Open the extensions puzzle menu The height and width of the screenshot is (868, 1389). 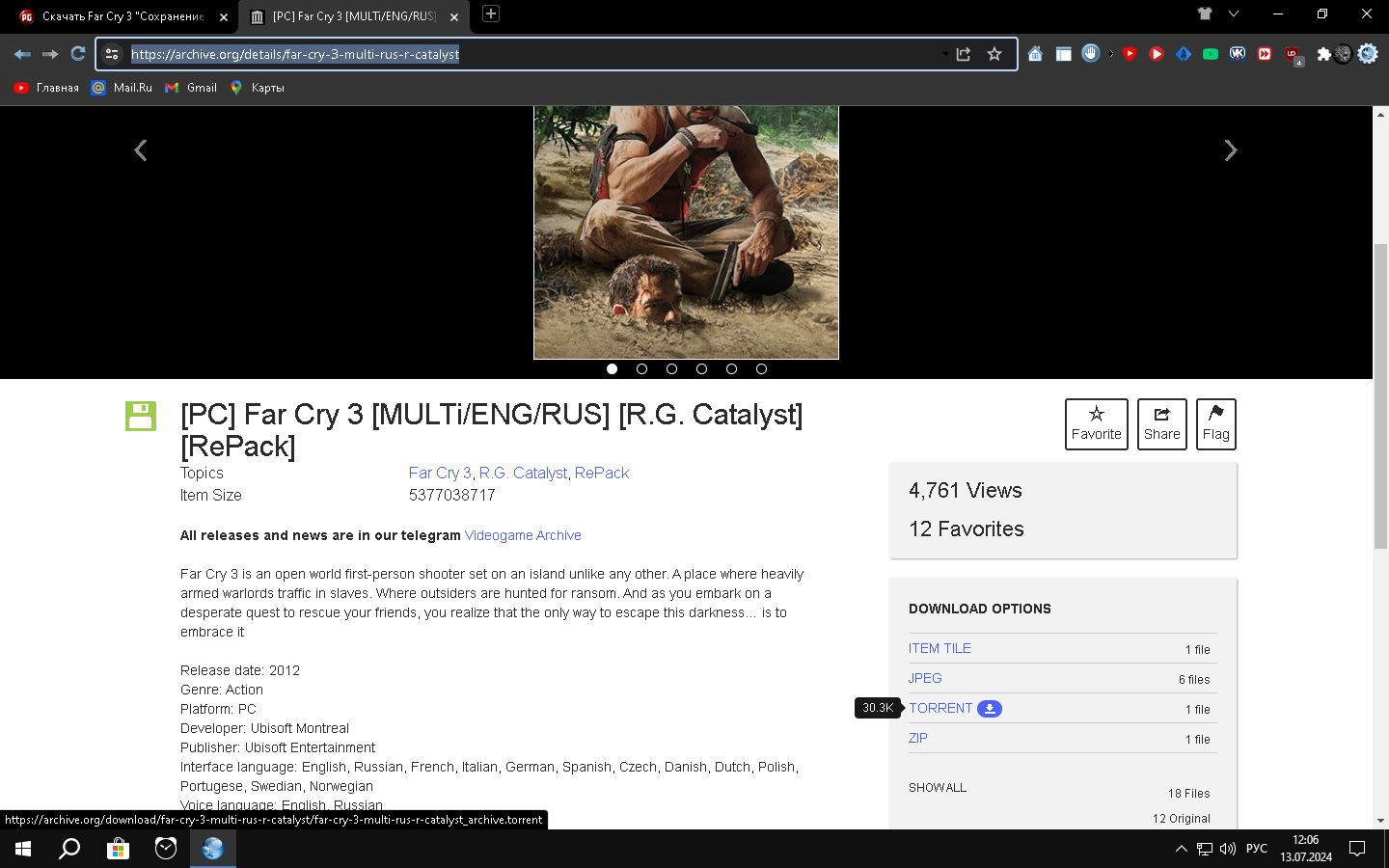click(x=1324, y=54)
